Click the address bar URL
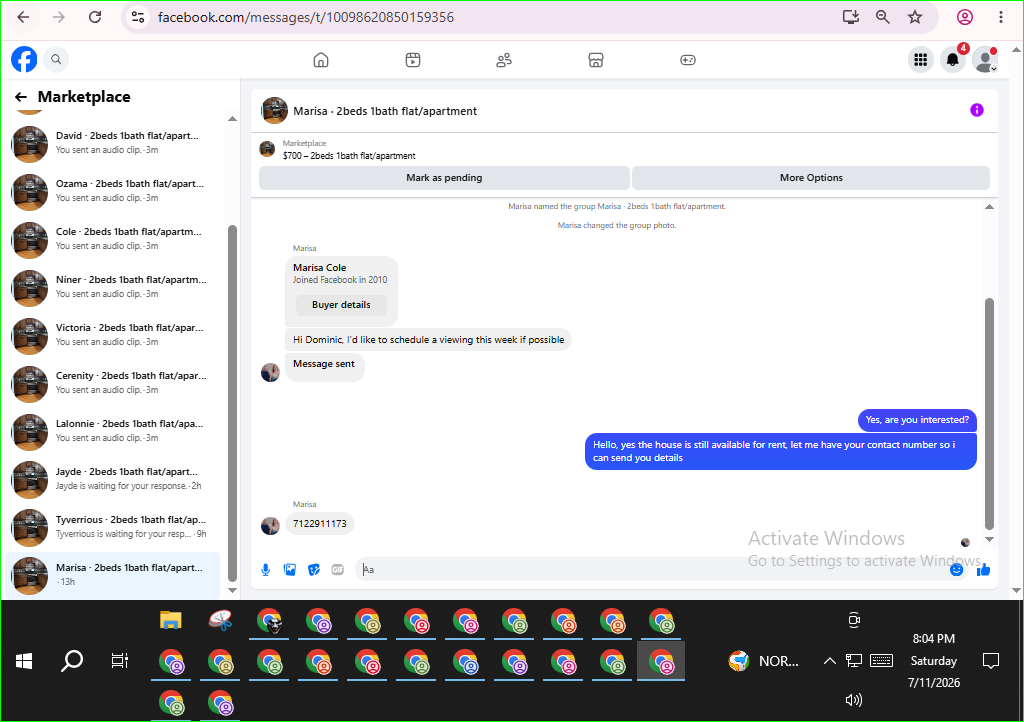 coord(306,17)
